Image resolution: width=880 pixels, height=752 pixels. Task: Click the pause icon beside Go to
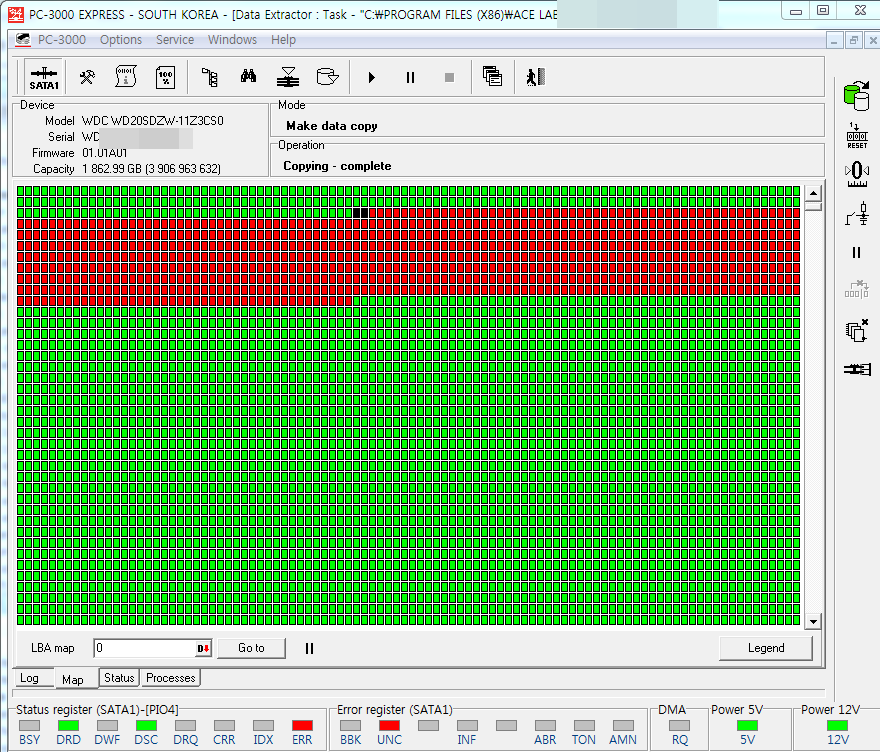coord(309,649)
